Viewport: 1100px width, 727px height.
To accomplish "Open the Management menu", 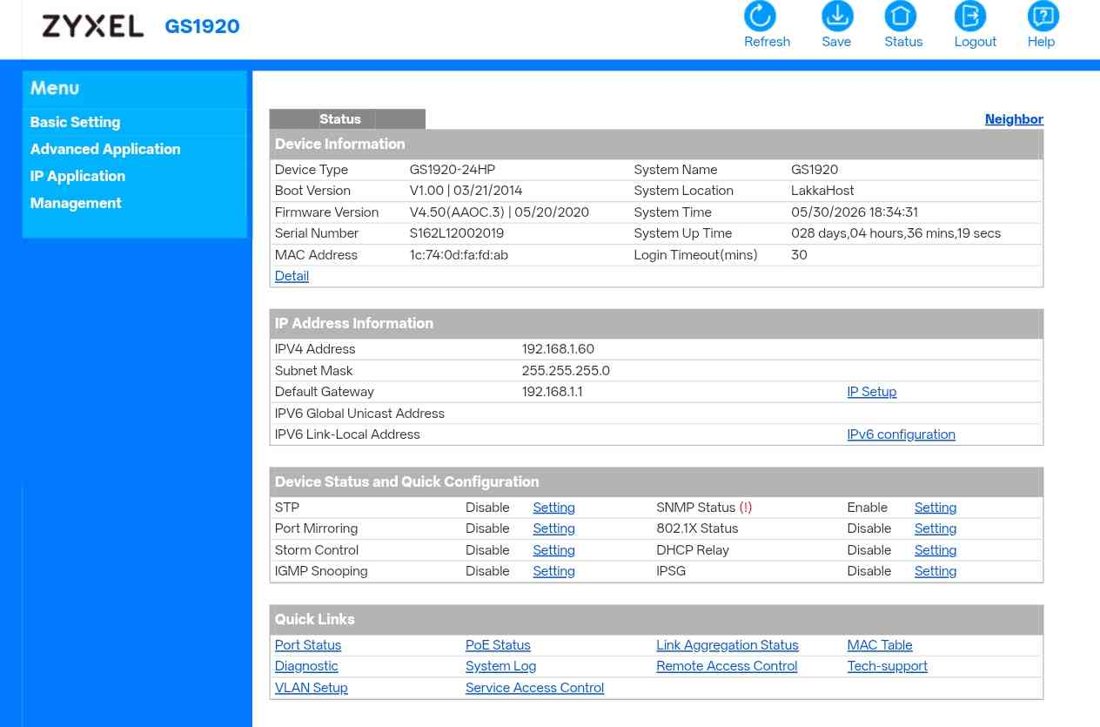I will (76, 203).
